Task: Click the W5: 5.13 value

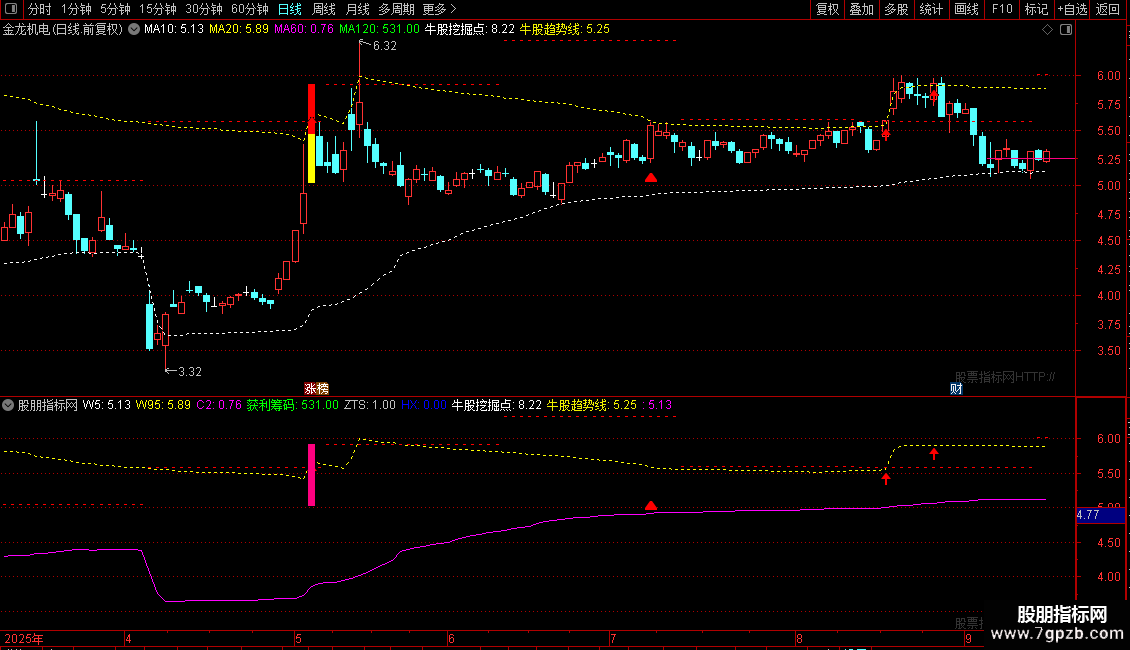Action: click(107, 405)
